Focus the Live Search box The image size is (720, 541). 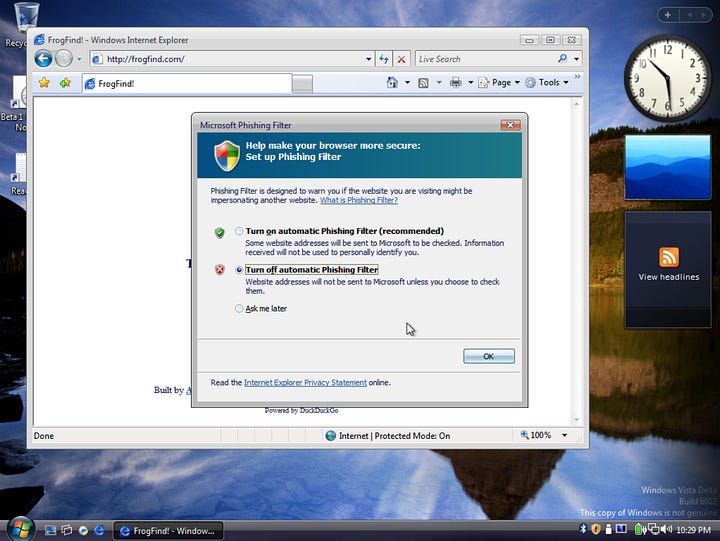tap(486, 59)
